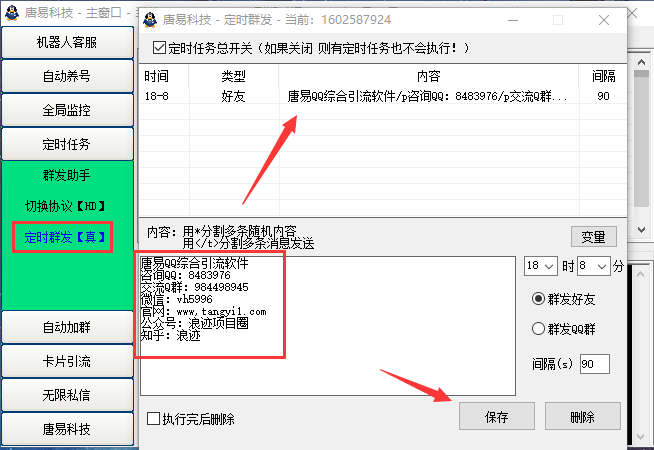
Task: Click the 时间 column header
Action: click(x=164, y=76)
